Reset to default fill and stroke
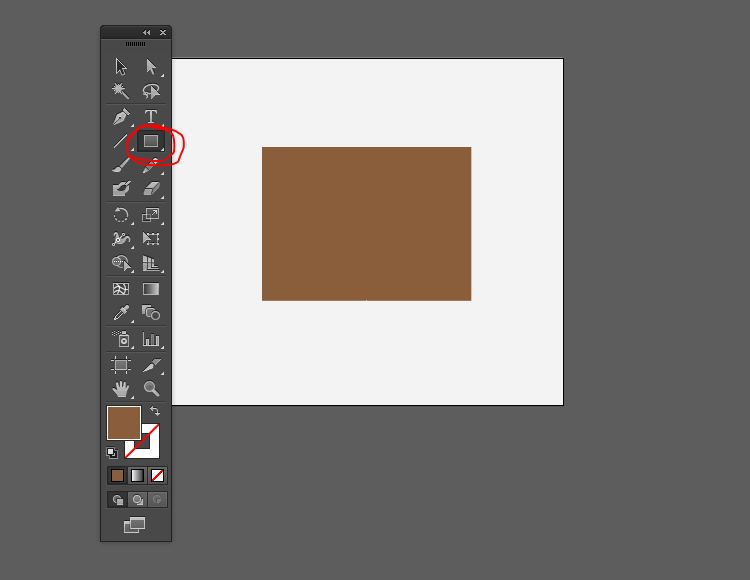 point(111,452)
